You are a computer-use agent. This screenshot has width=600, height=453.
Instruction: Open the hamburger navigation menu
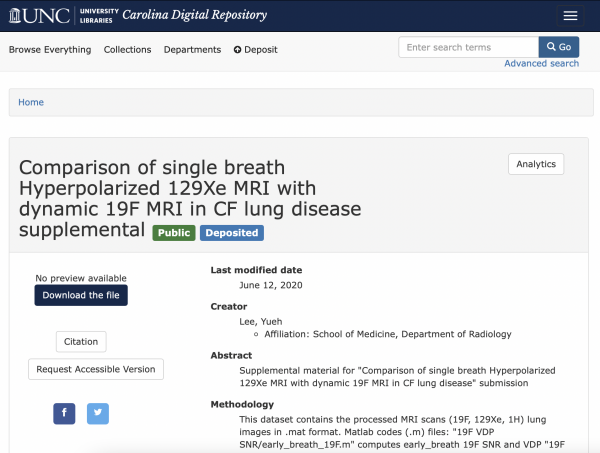click(570, 16)
